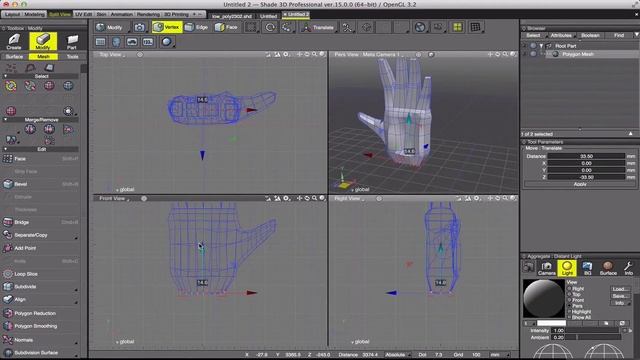The height and width of the screenshot is (360, 640).
Task: Click the head figure icon in second toolbar row
Action: tap(116, 42)
